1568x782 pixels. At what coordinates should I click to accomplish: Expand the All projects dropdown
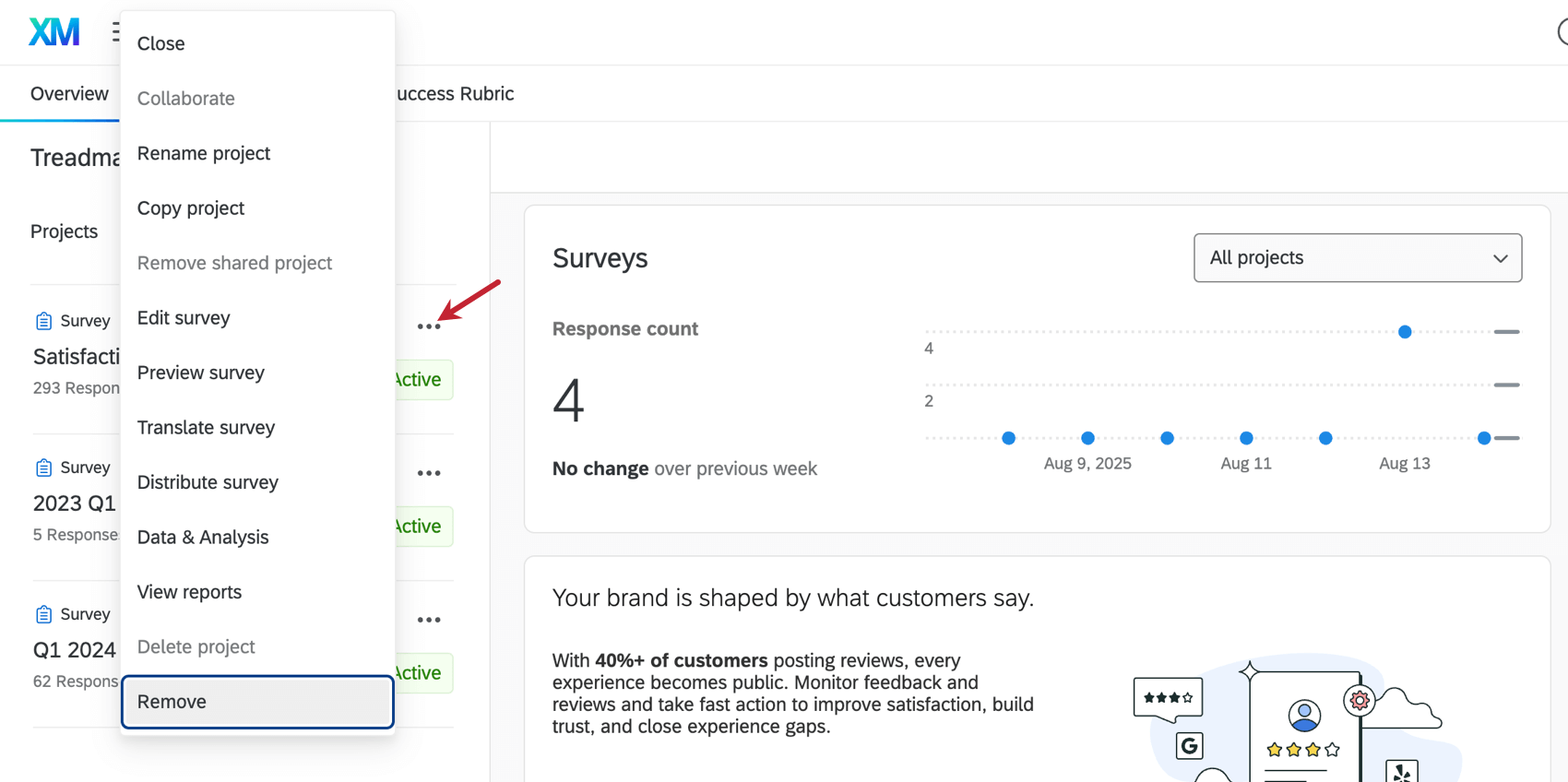tap(1357, 258)
